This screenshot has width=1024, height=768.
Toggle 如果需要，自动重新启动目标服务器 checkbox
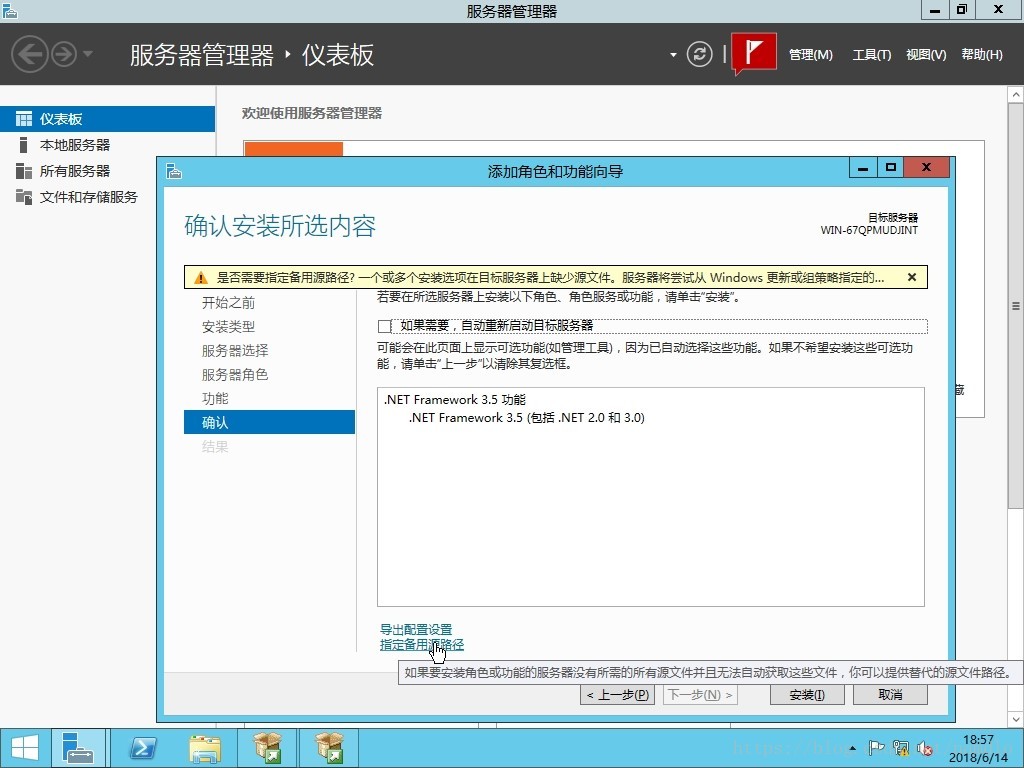(384, 326)
